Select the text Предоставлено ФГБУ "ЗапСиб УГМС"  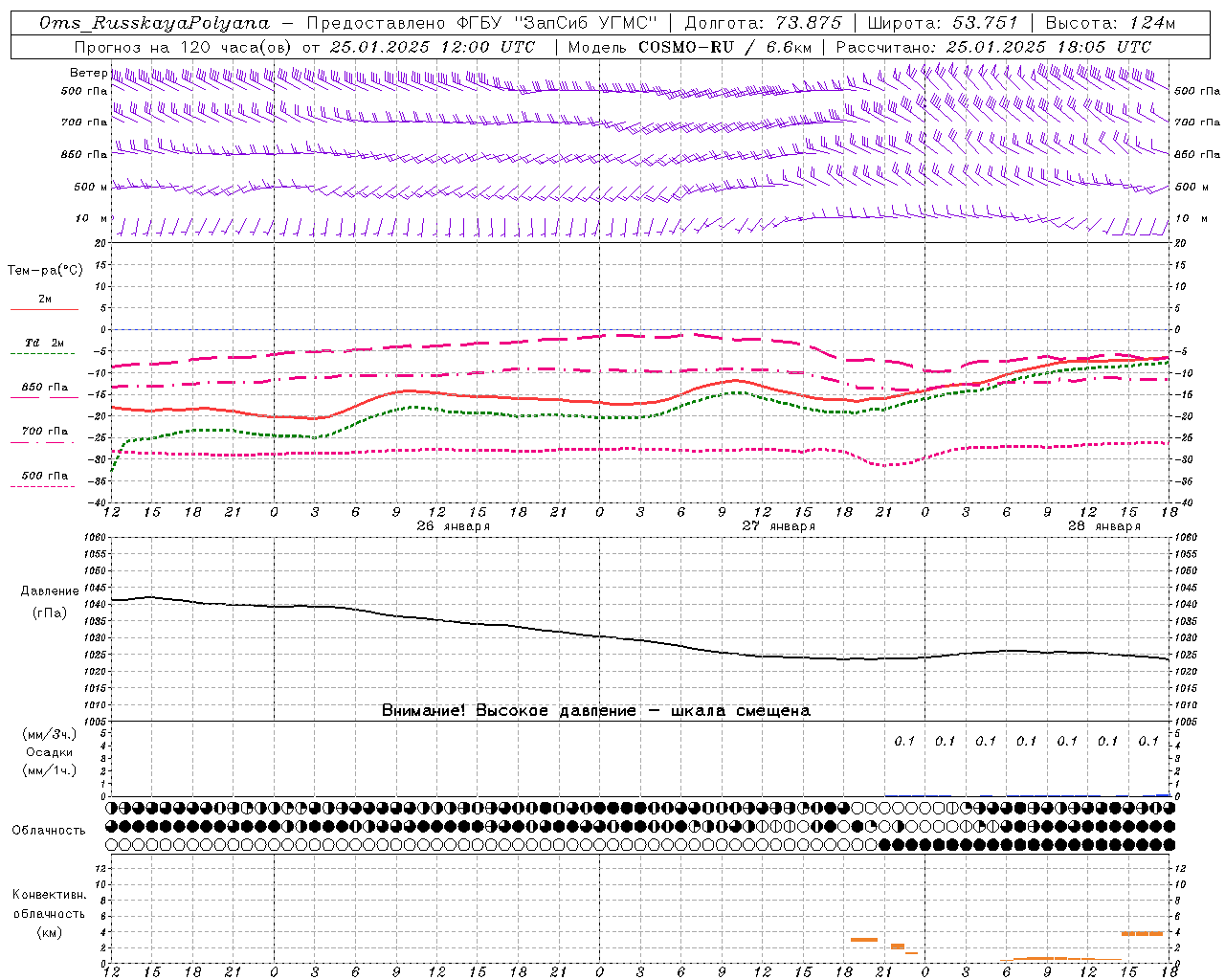point(483,23)
